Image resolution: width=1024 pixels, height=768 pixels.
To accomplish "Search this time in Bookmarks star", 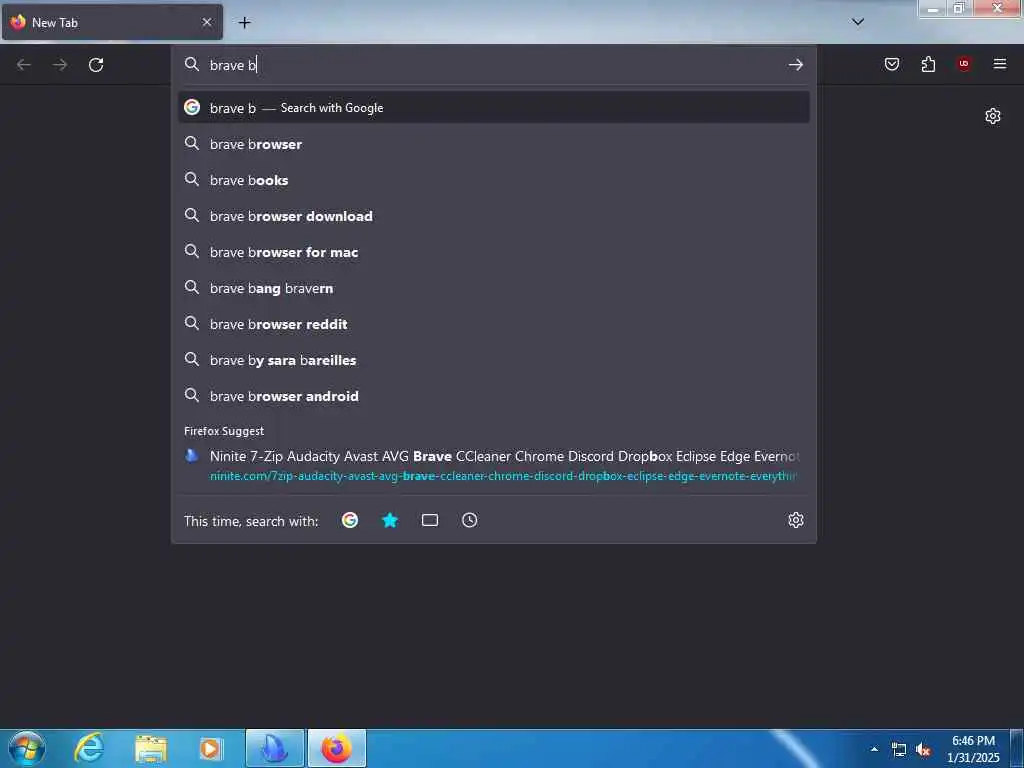I will pos(390,520).
